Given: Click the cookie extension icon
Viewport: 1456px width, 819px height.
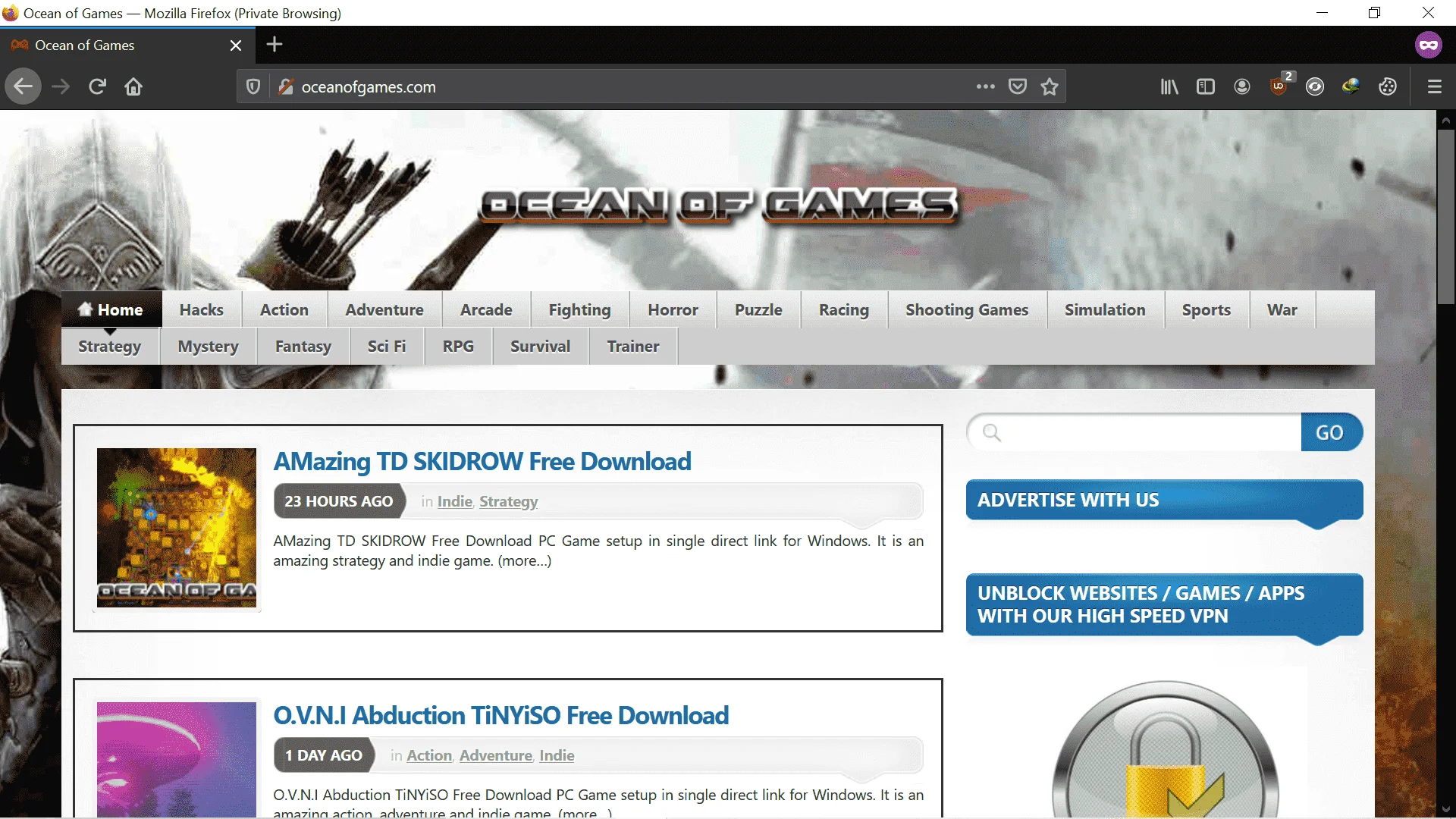Looking at the screenshot, I should coord(1388,86).
